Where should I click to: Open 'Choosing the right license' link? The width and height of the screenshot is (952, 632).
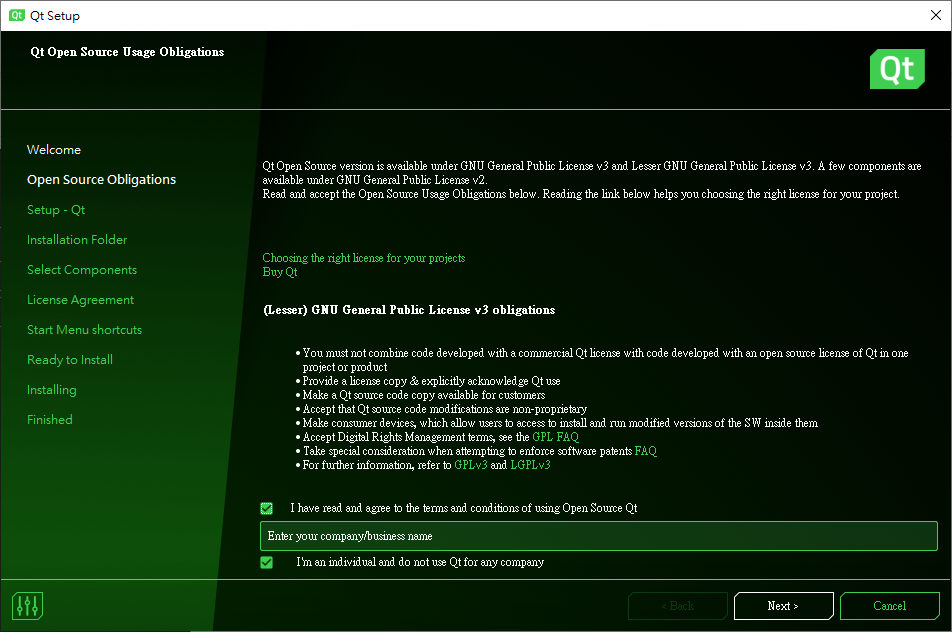click(364, 258)
